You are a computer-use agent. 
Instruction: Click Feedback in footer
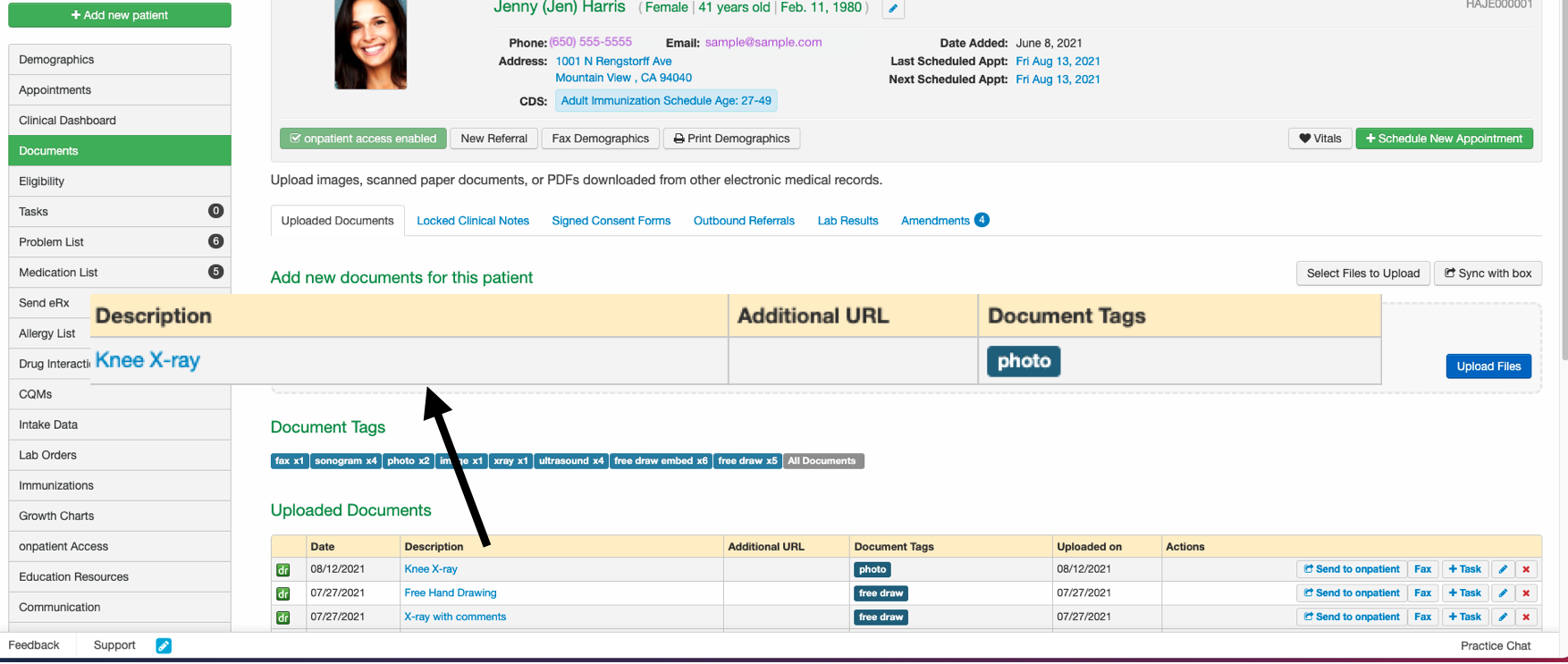pyautogui.click(x=34, y=645)
